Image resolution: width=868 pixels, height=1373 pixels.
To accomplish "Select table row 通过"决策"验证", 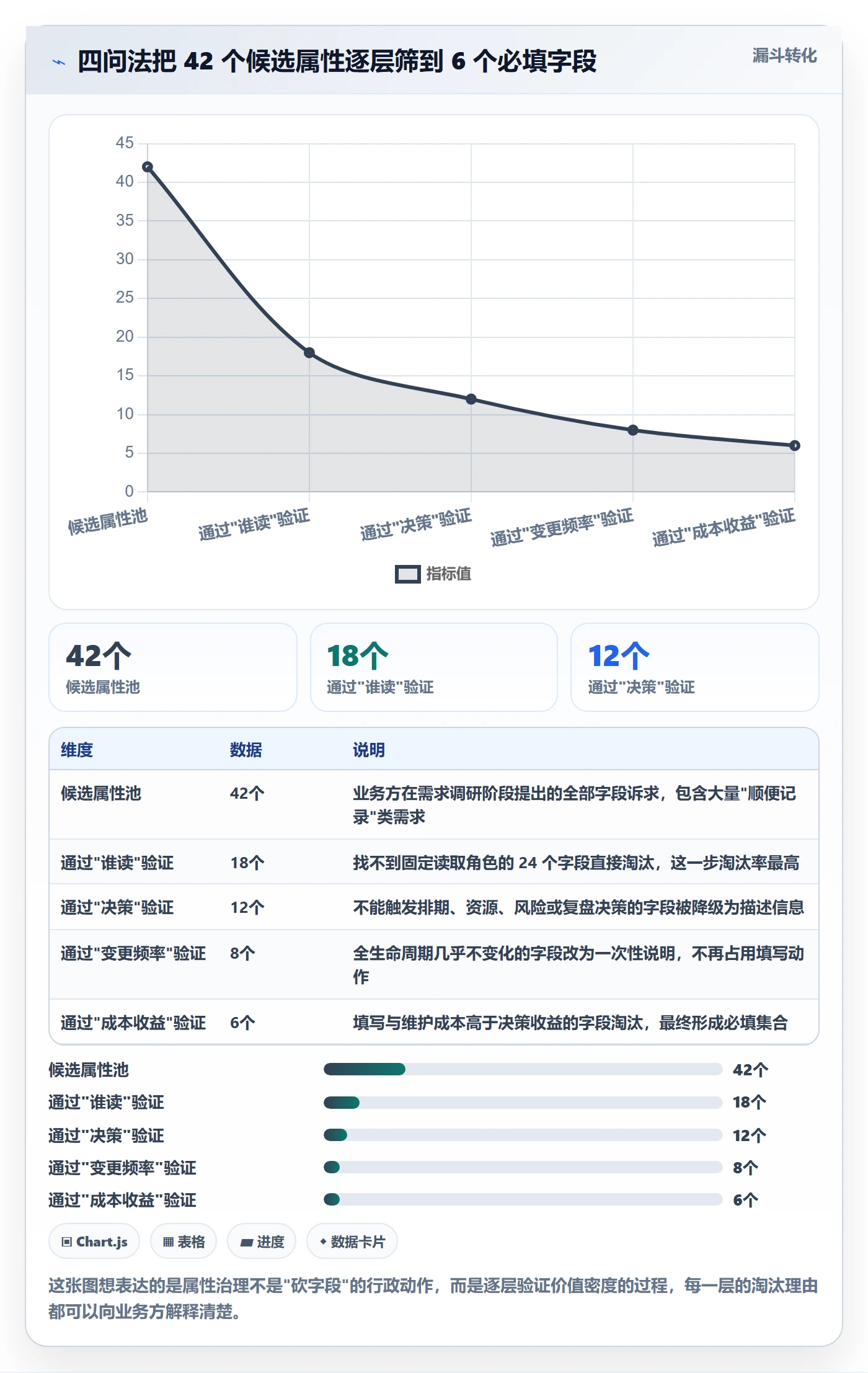I will [434, 907].
